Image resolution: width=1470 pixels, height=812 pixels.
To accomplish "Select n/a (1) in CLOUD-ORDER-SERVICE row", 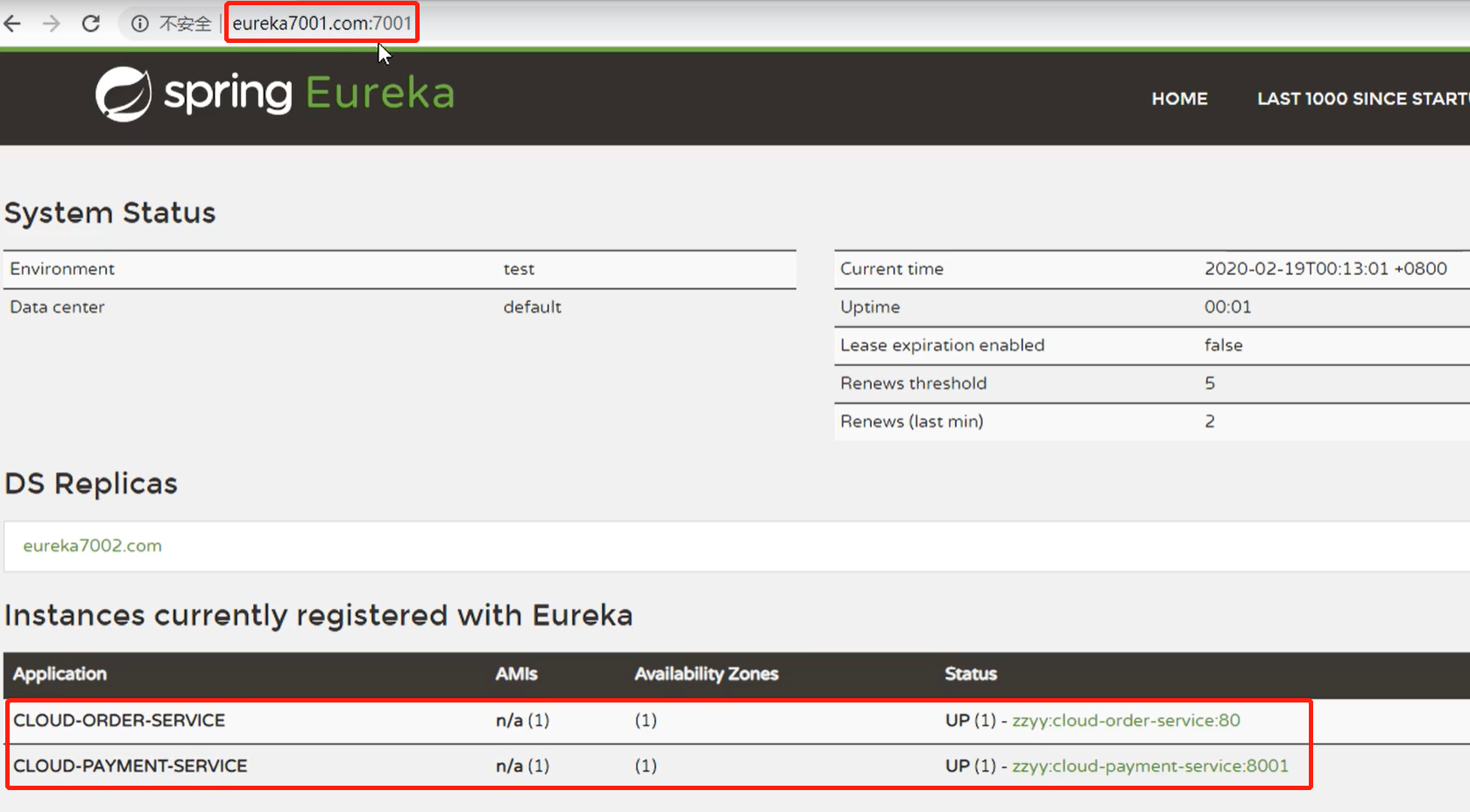I will pyautogui.click(x=522, y=720).
